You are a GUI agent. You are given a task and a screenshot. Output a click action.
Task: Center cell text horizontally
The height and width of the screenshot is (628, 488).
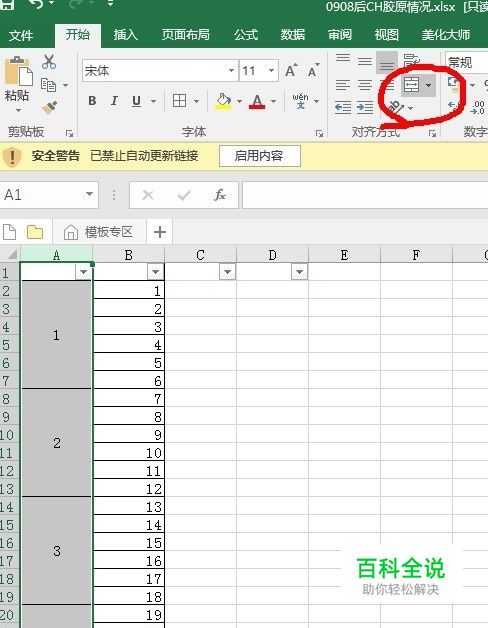tap(365, 85)
